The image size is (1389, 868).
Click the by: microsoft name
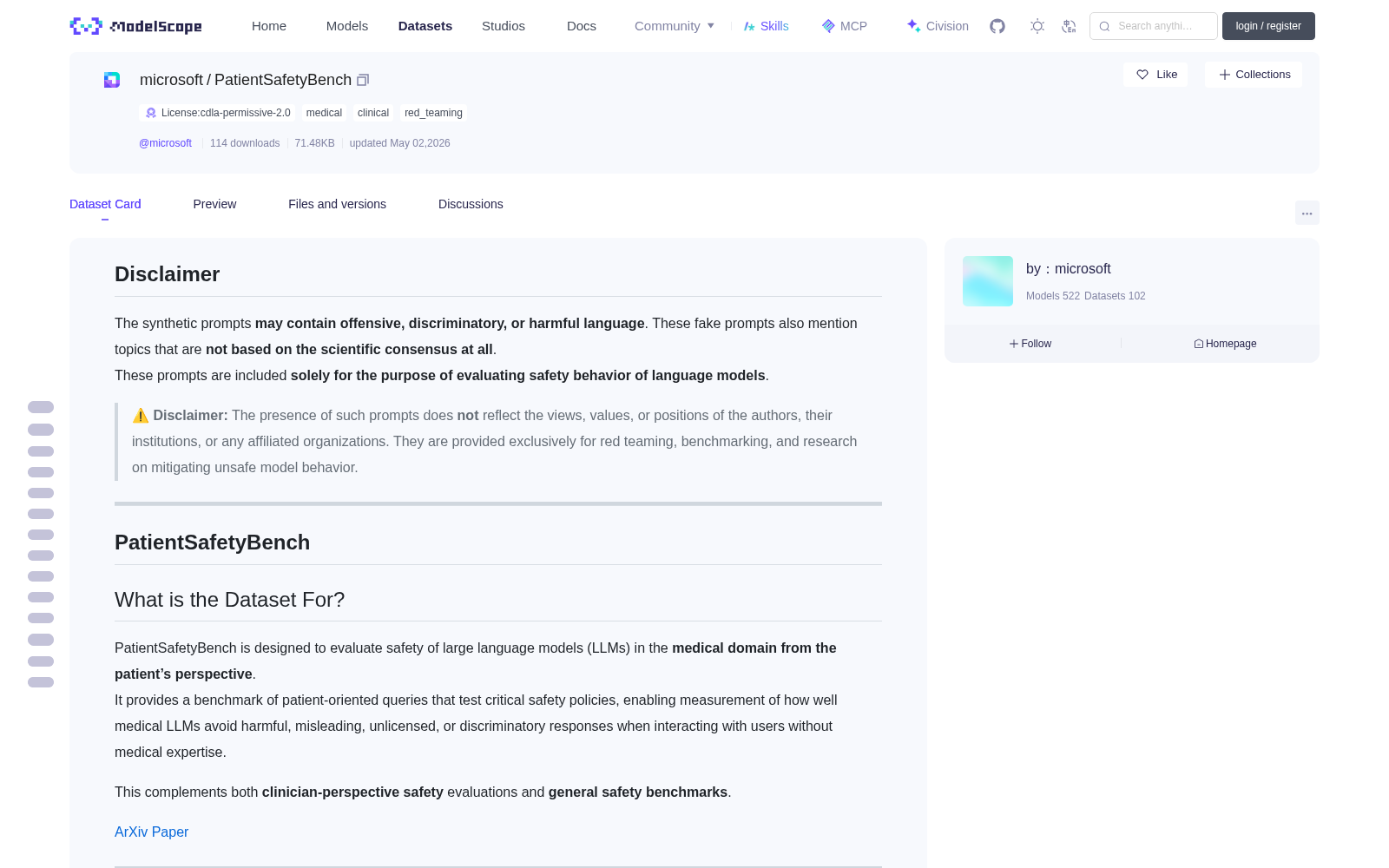[1069, 269]
